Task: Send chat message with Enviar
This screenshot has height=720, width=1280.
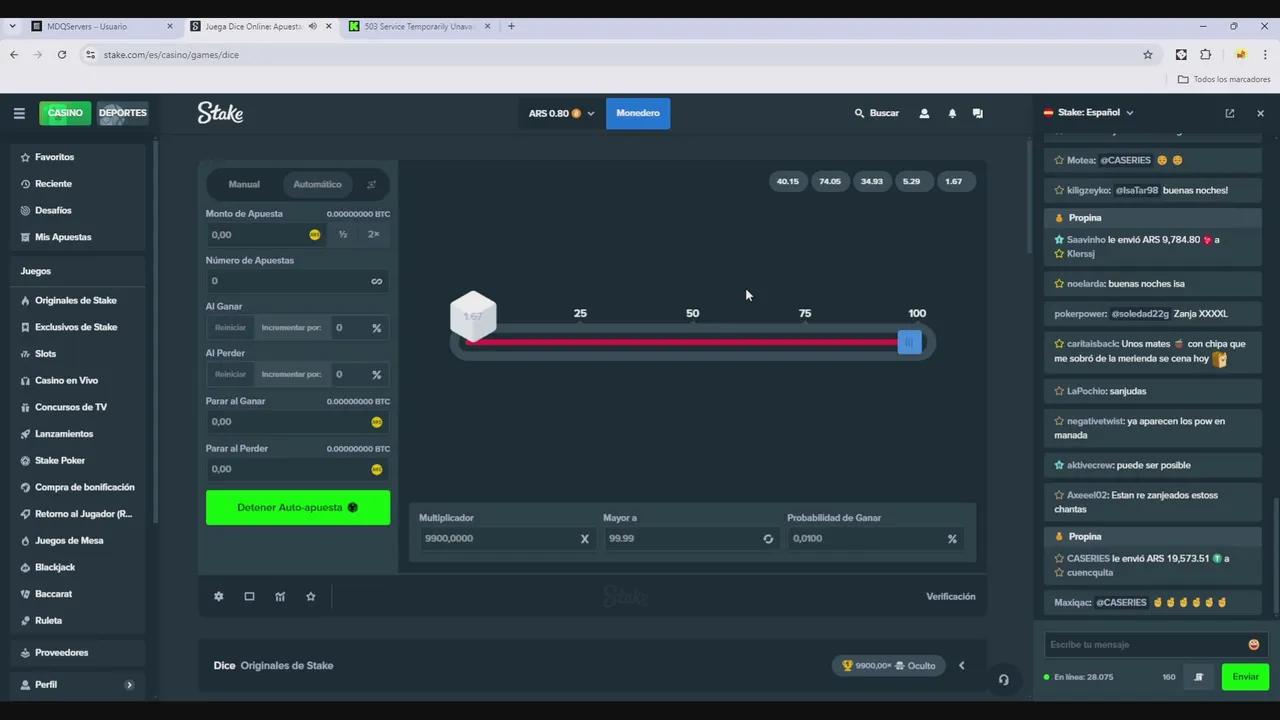Action: [1245, 677]
